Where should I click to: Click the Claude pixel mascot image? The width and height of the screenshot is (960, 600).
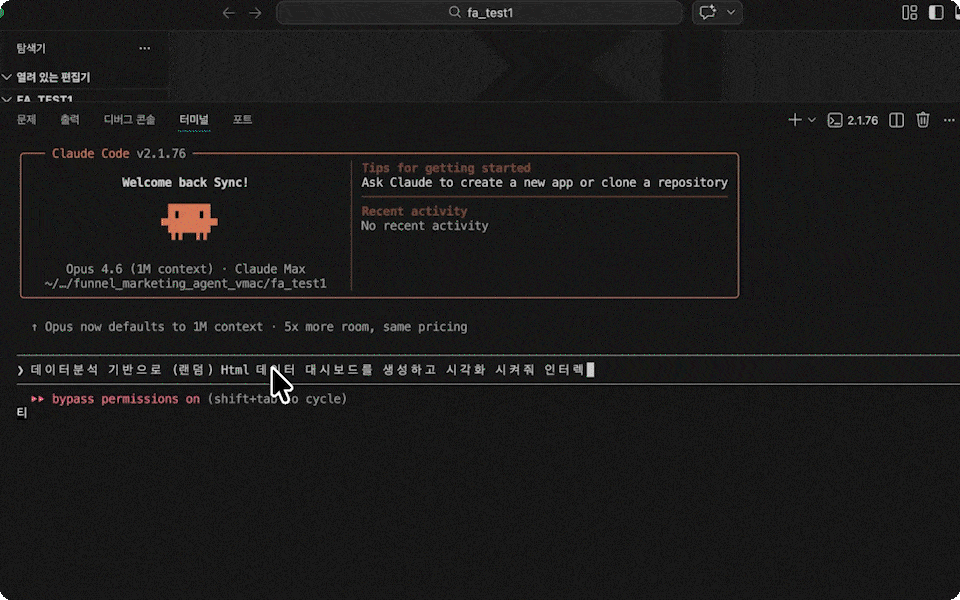tap(189, 221)
